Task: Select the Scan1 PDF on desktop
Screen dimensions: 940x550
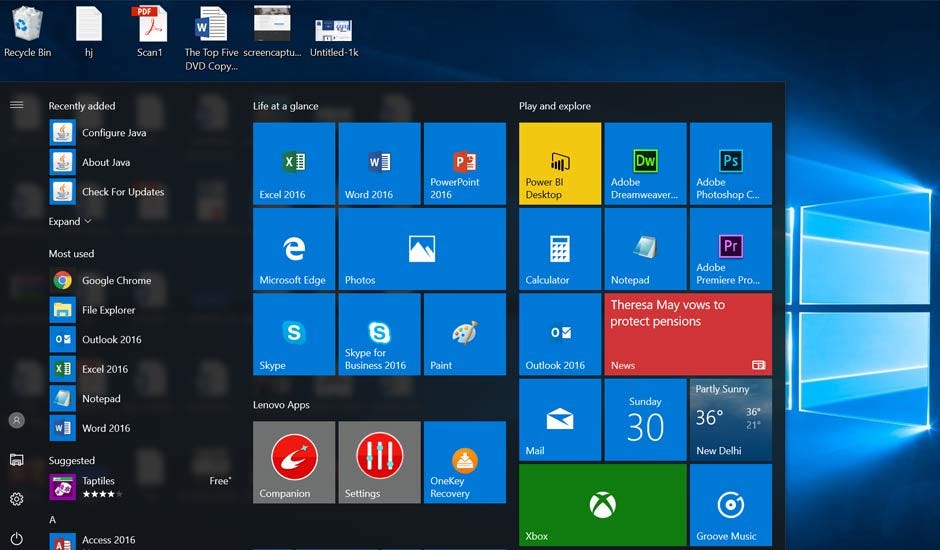Action: pyautogui.click(x=149, y=32)
